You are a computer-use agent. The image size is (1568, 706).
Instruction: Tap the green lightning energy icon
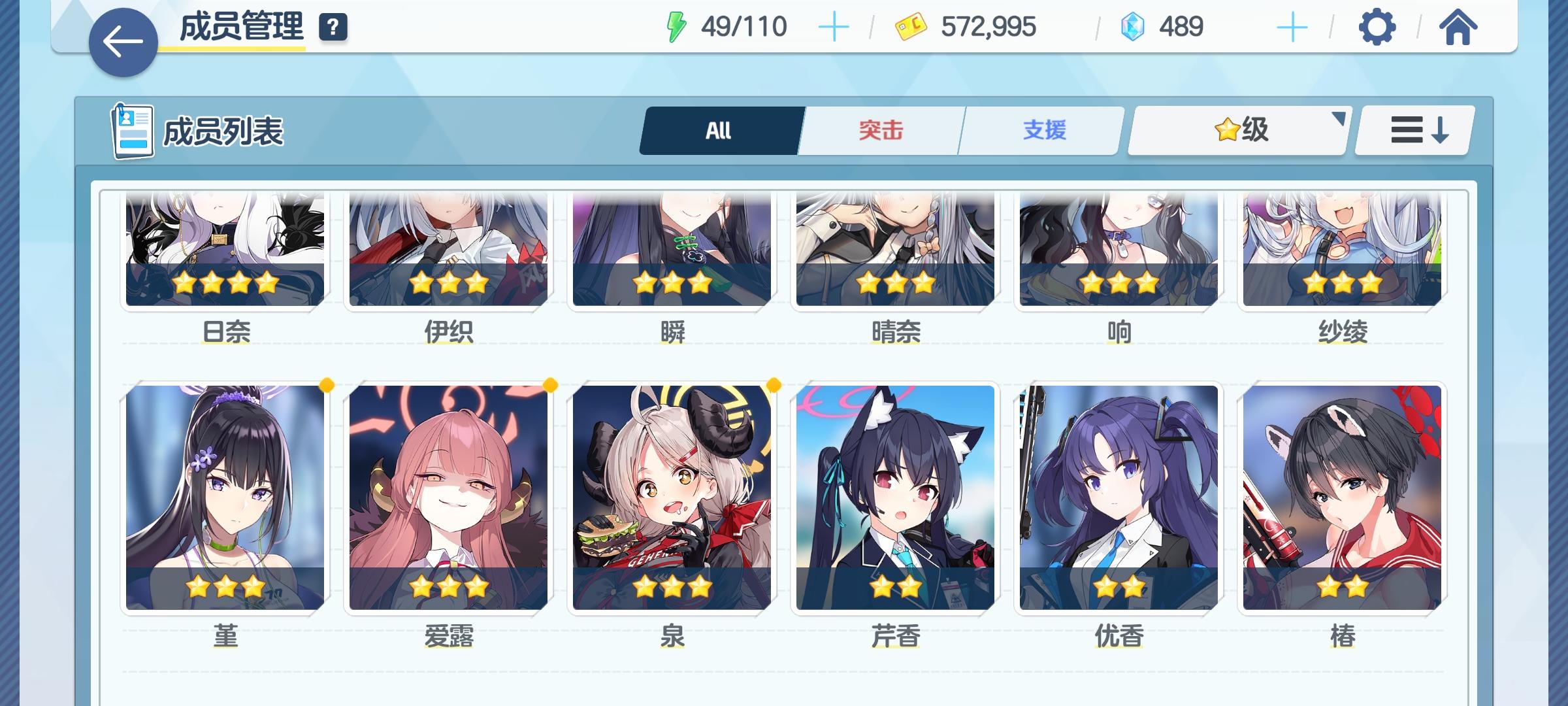coord(676,27)
